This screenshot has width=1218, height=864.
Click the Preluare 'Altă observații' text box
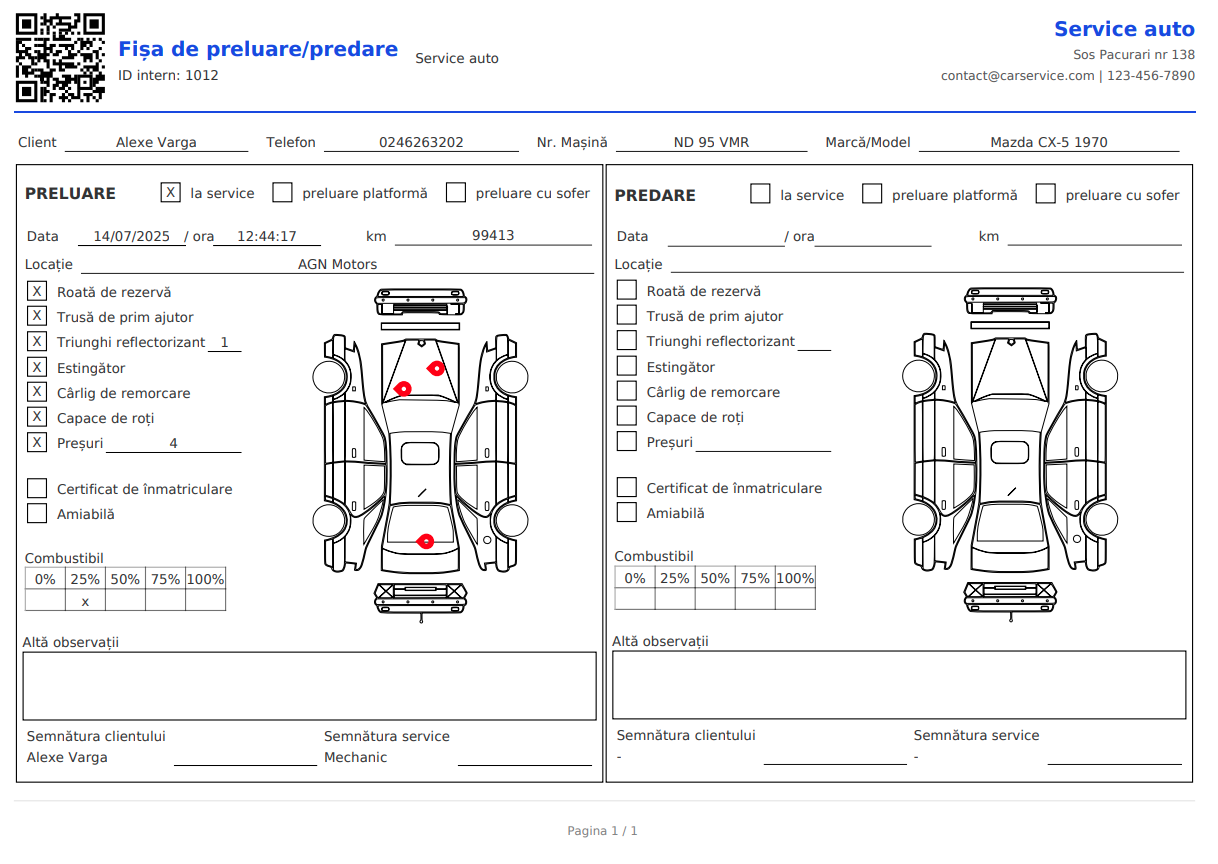pos(309,686)
